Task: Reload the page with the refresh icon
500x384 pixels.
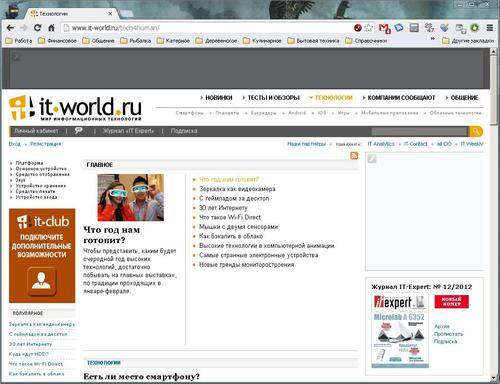Action: [x=37, y=28]
